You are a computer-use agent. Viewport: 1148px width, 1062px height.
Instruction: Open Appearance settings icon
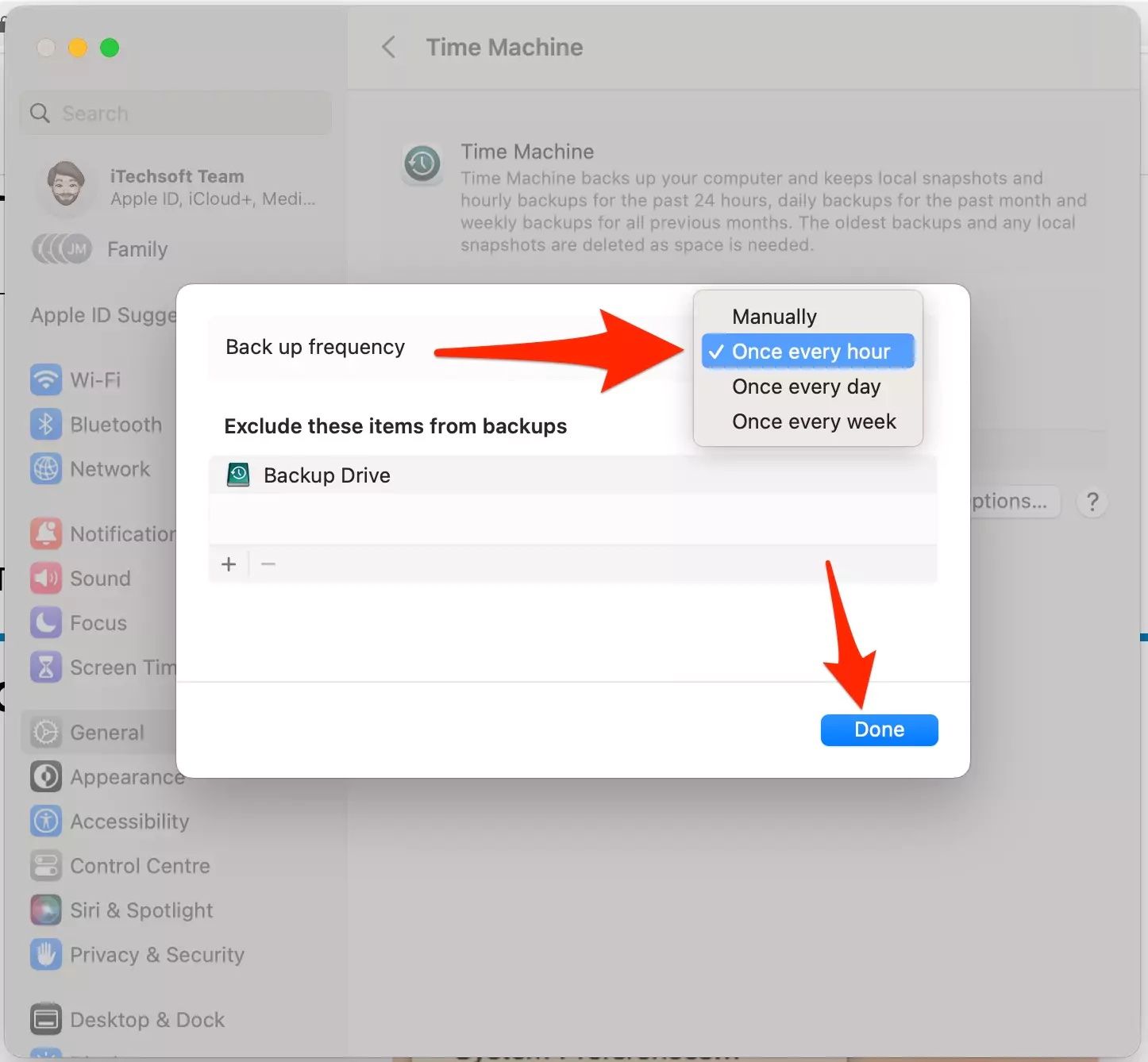point(46,776)
